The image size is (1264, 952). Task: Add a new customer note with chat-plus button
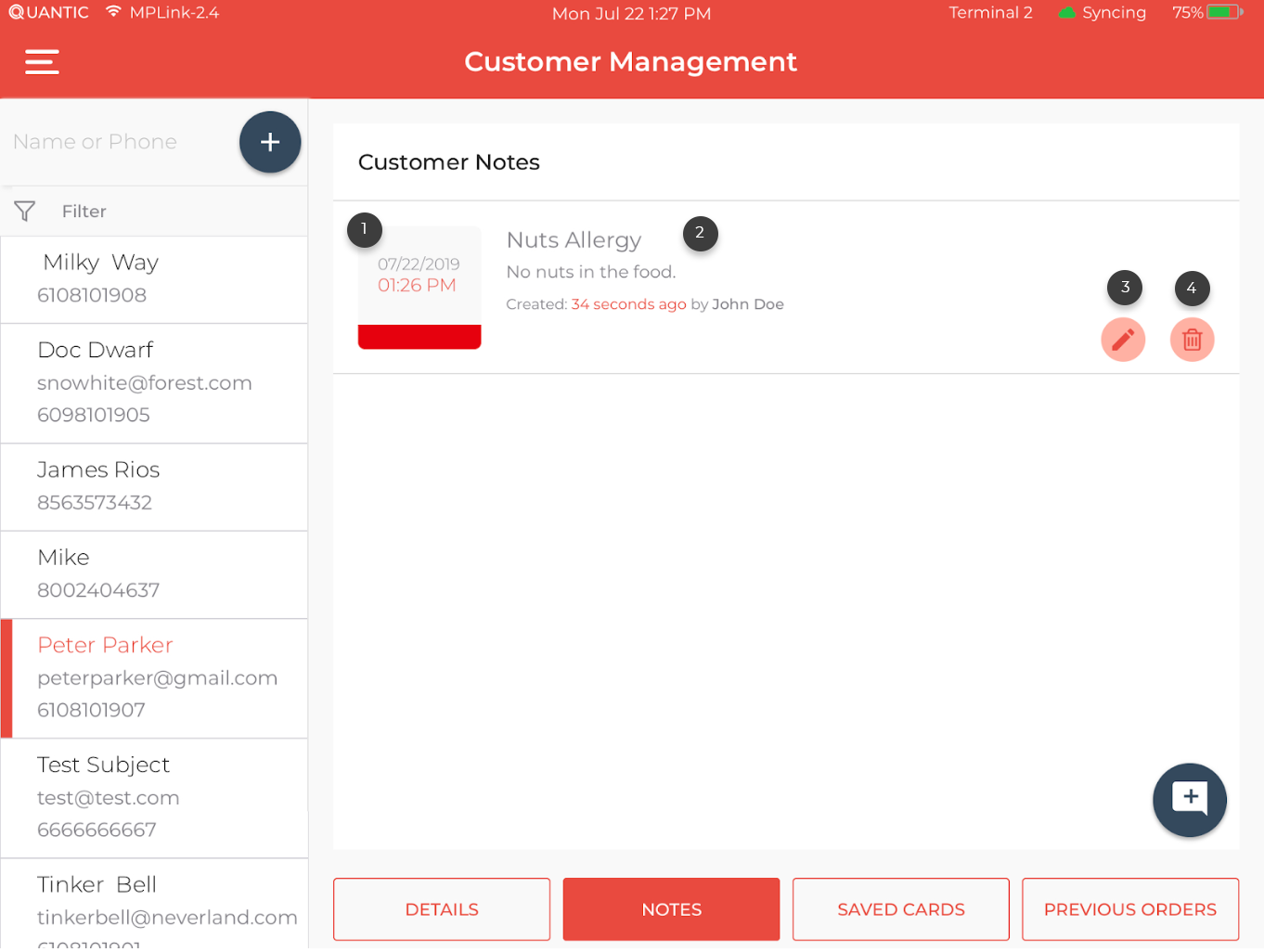tap(1189, 799)
